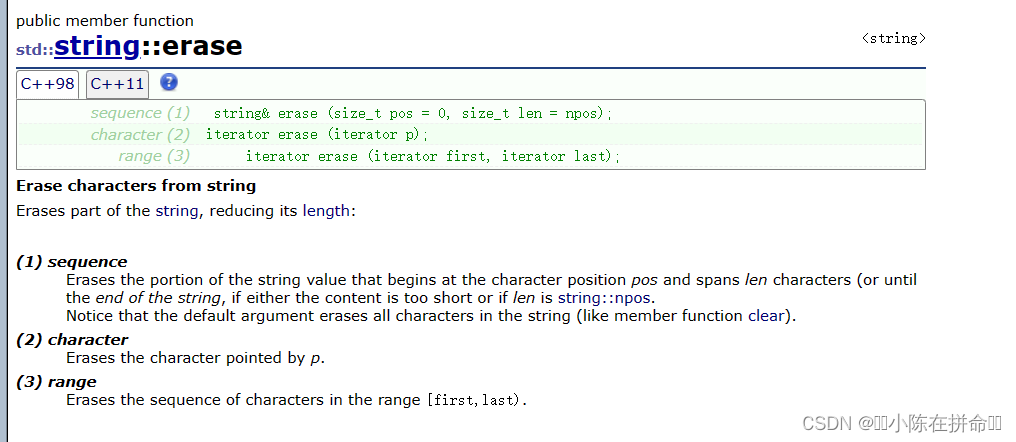Click the "(3) range" section heading
Screen dimensions: 1016x442
[56, 381]
